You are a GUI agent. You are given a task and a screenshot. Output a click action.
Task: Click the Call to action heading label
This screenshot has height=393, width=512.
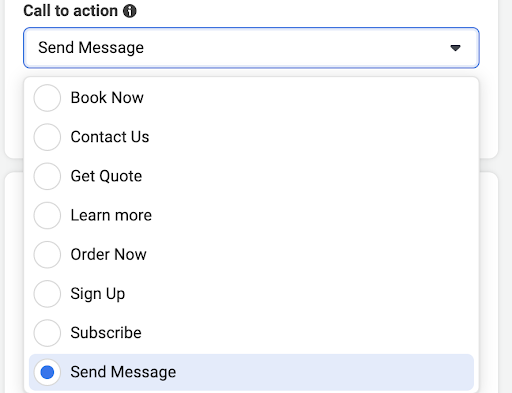point(71,11)
